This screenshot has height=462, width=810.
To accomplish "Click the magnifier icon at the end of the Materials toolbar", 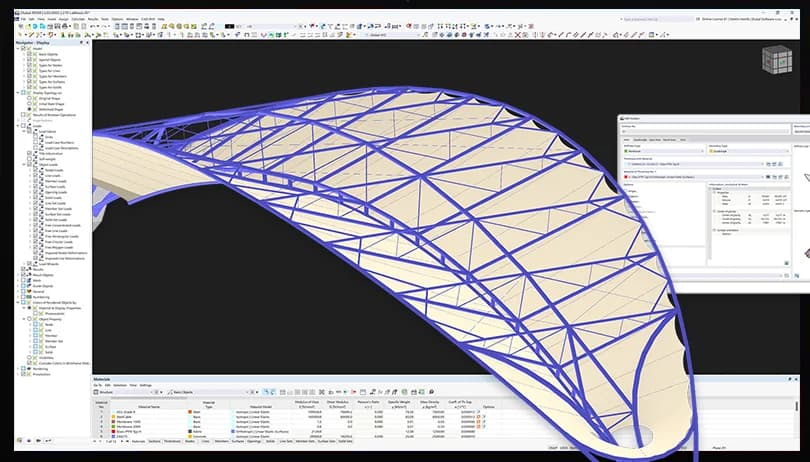I will click(431, 392).
